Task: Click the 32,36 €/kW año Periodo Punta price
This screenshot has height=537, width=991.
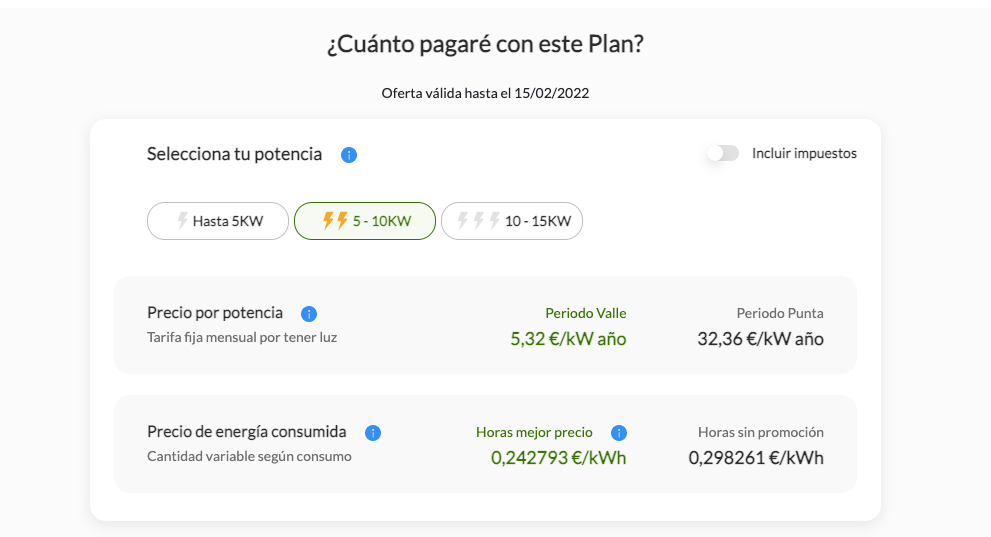Action: pyautogui.click(x=760, y=339)
